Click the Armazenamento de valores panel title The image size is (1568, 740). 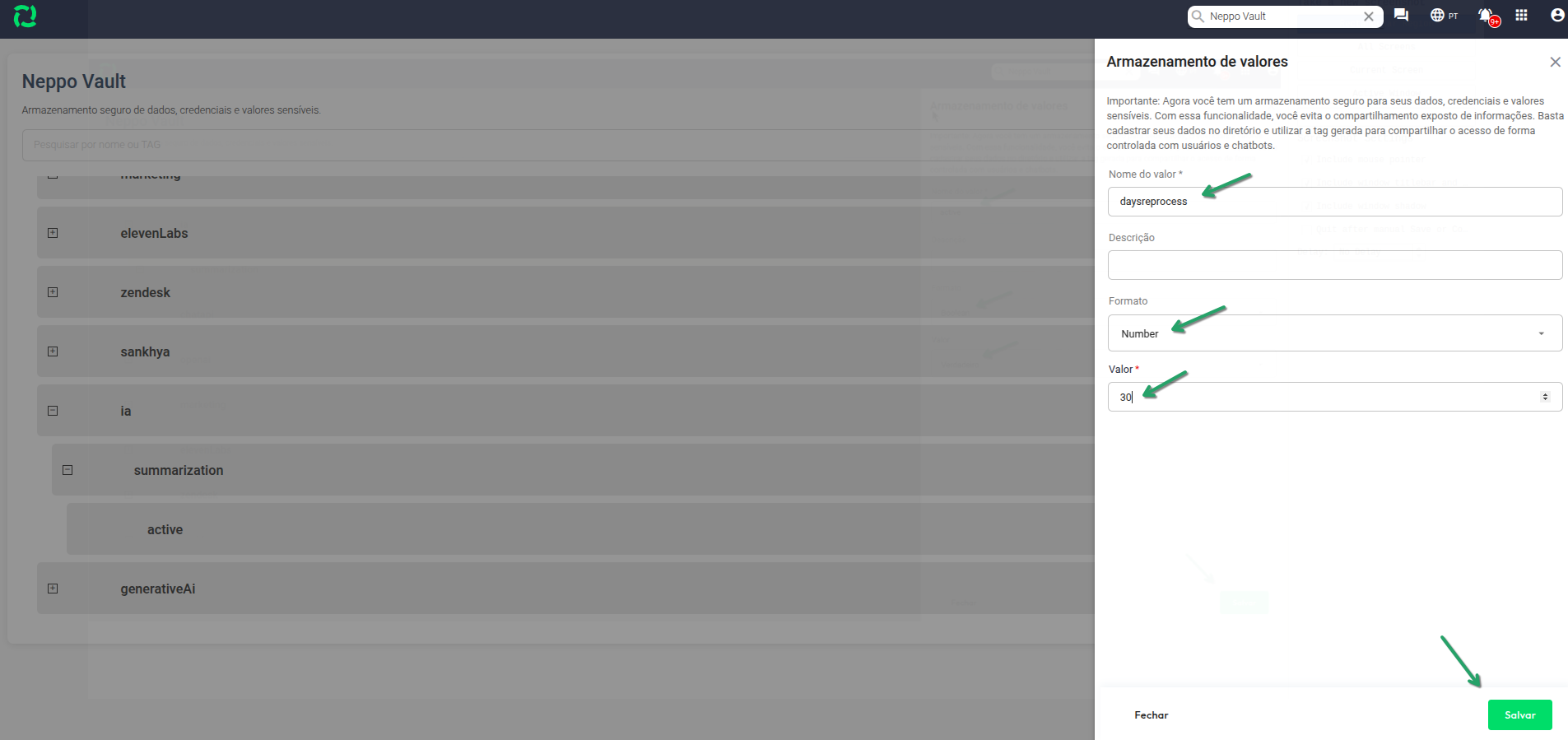tap(1197, 62)
